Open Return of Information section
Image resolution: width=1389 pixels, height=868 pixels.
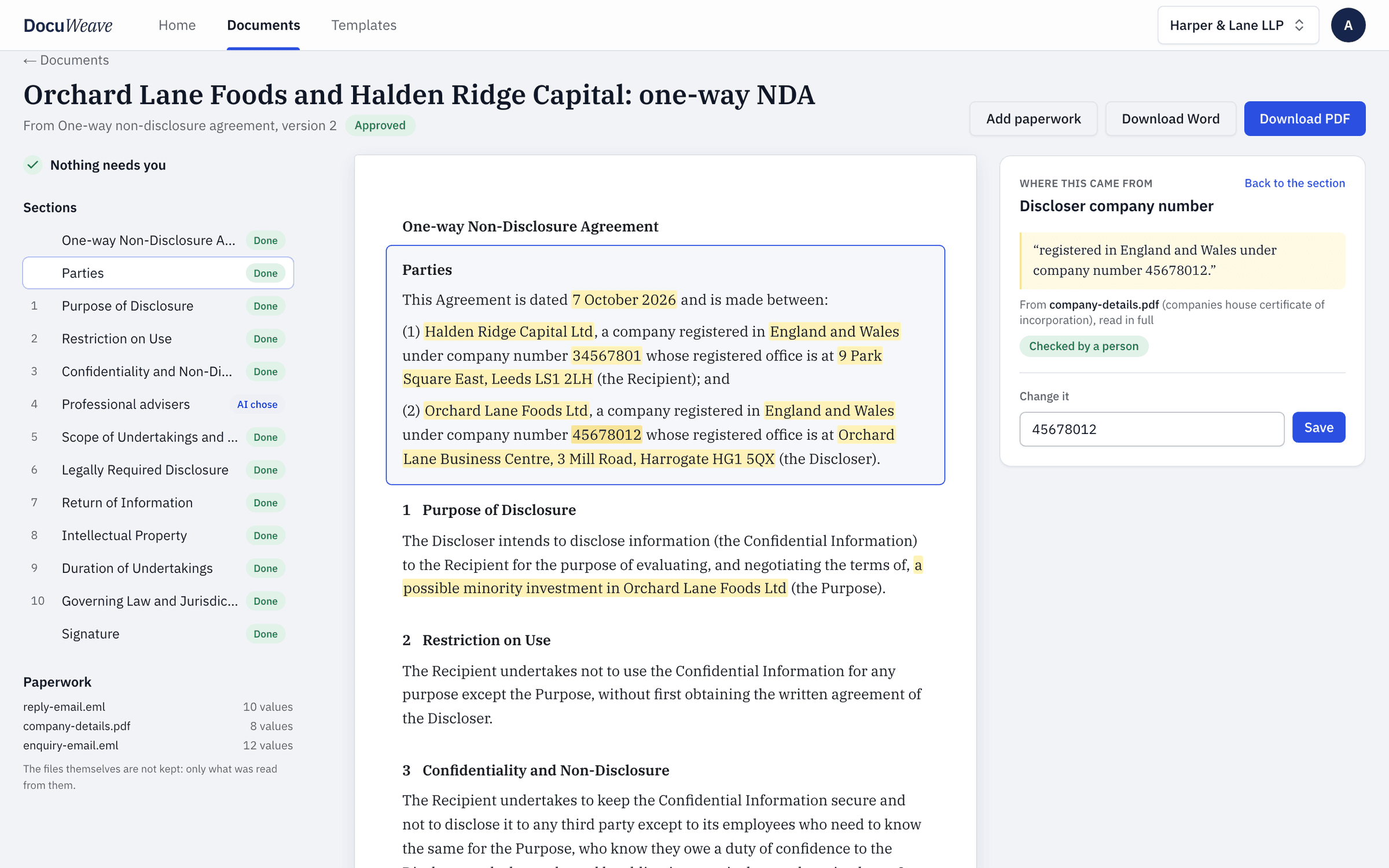(x=158, y=502)
